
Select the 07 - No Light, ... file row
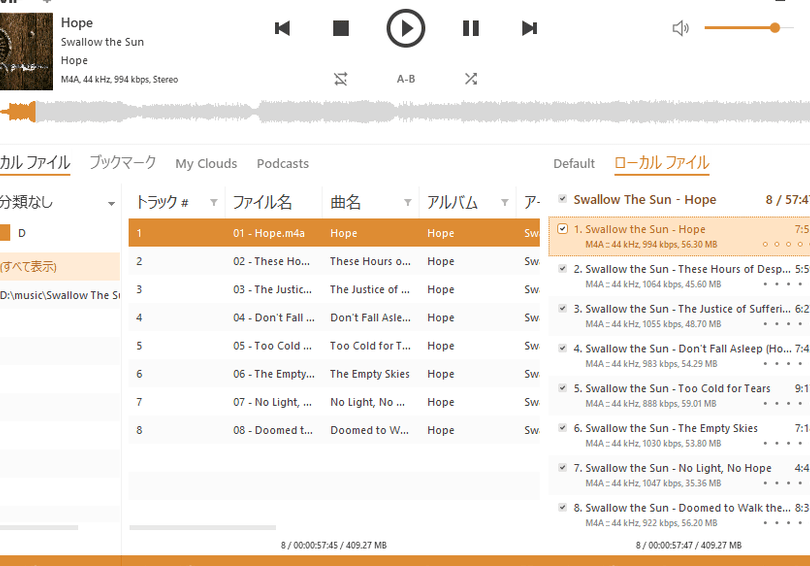(334, 402)
